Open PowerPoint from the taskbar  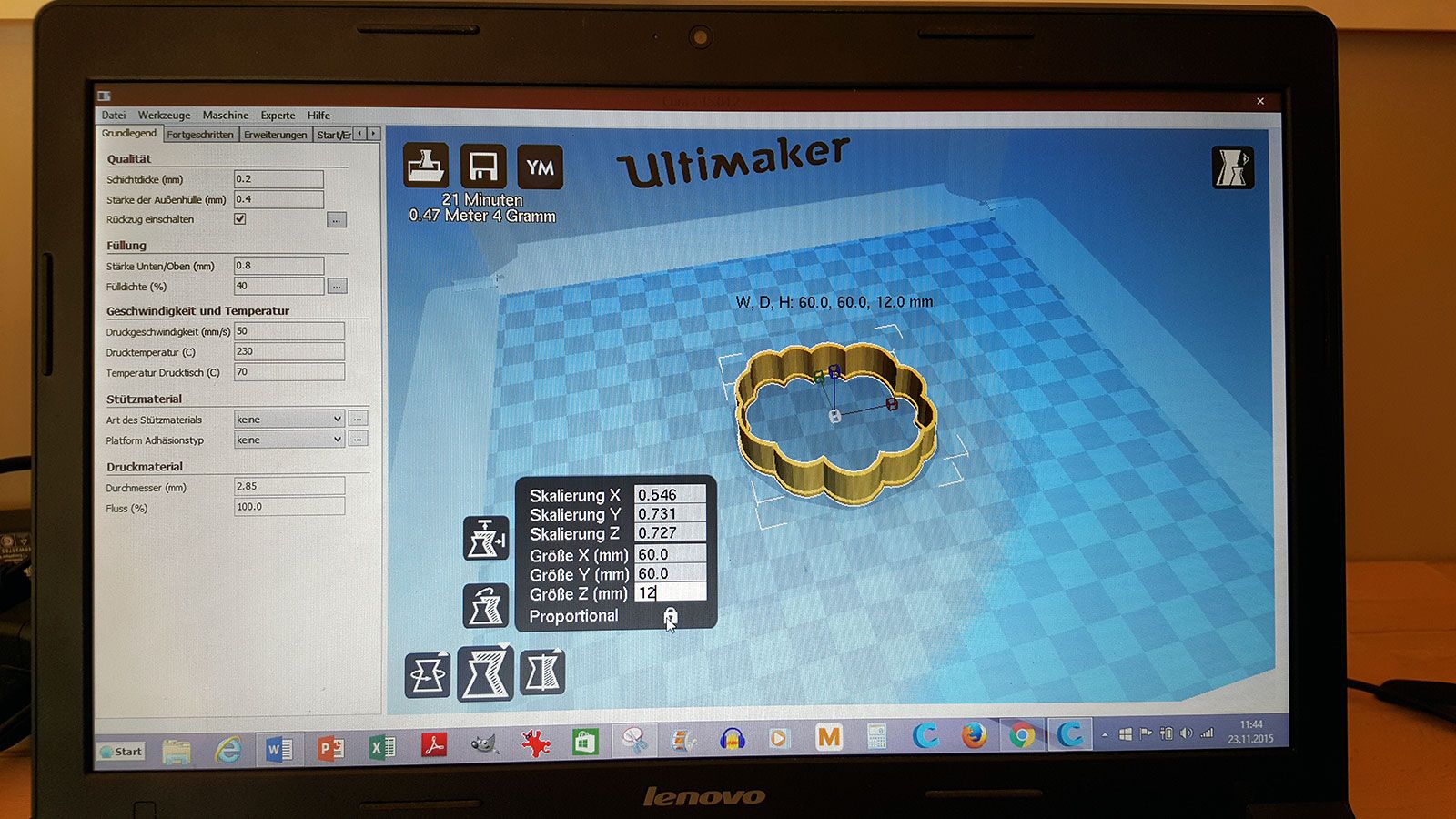330,748
